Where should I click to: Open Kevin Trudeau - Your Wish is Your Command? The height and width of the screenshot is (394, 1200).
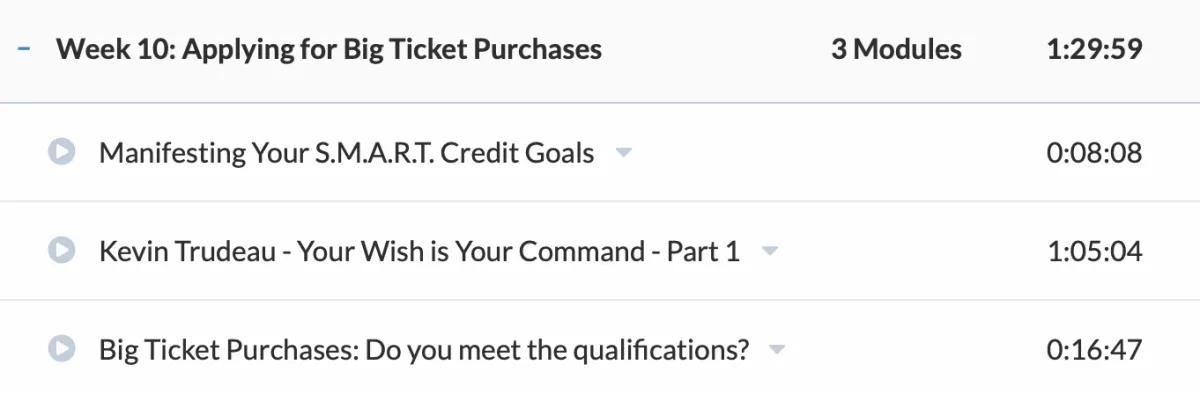(420, 251)
